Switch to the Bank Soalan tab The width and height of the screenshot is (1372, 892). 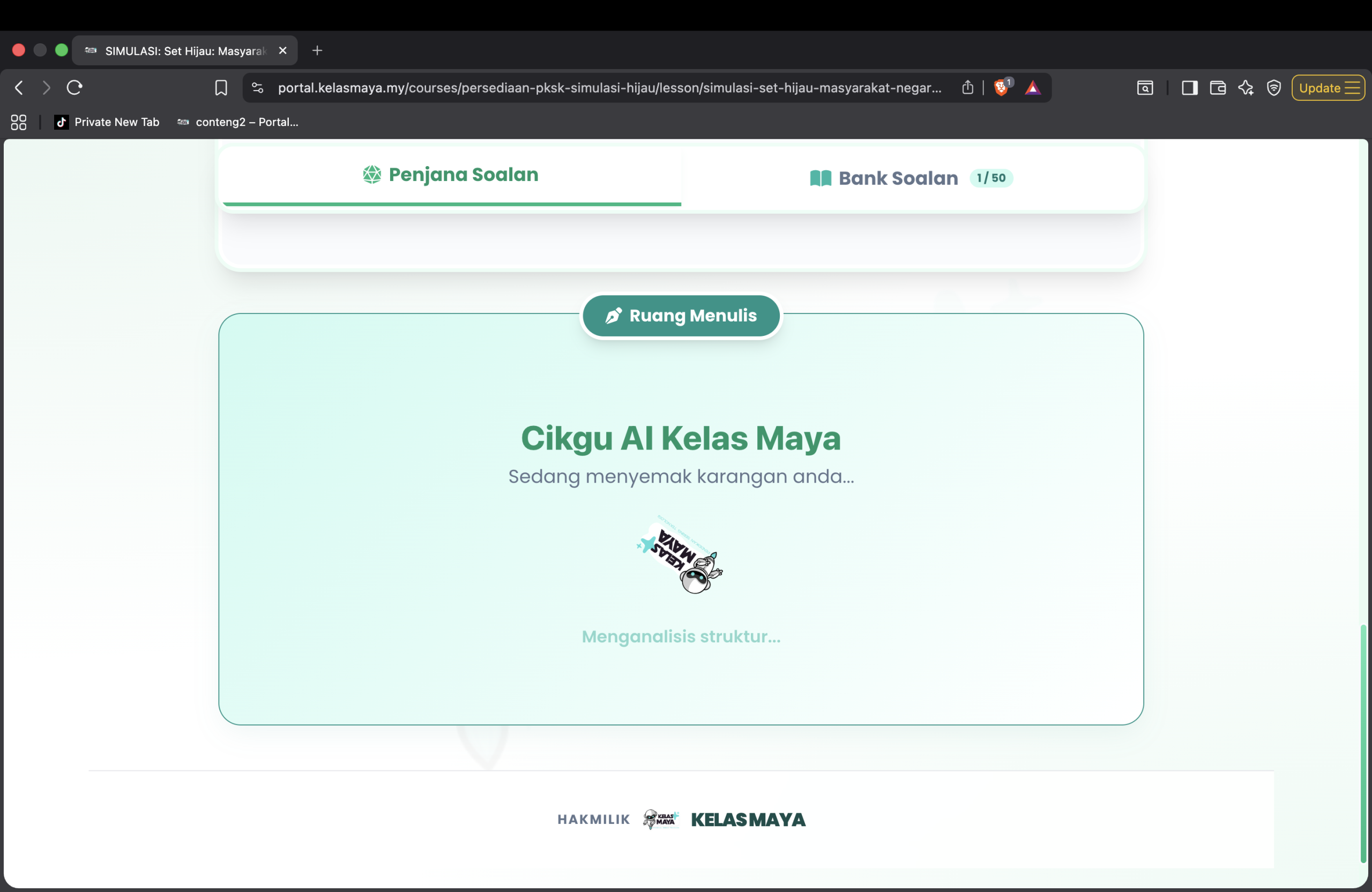tap(912, 178)
